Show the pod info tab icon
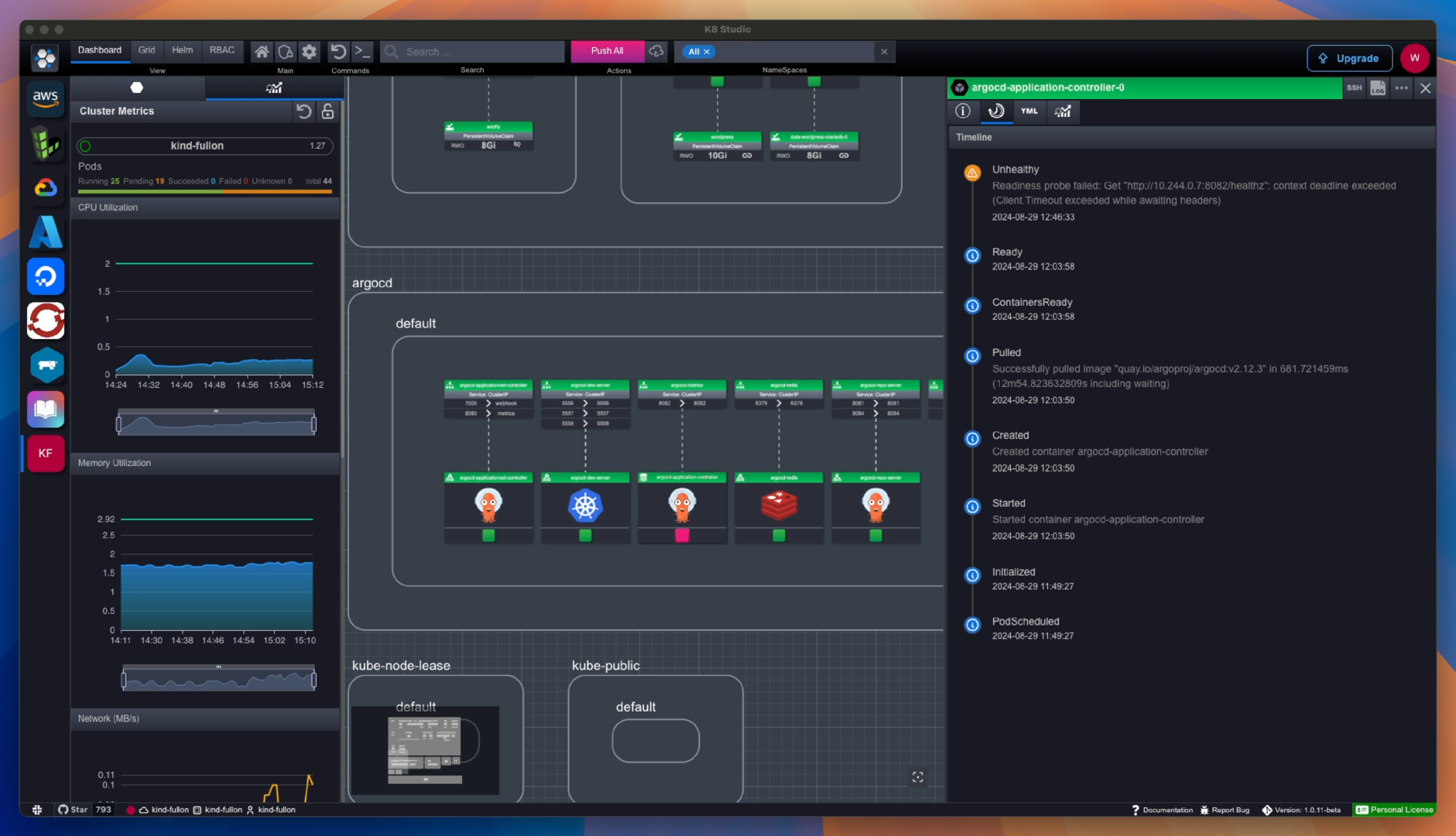 tap(963, 111)
